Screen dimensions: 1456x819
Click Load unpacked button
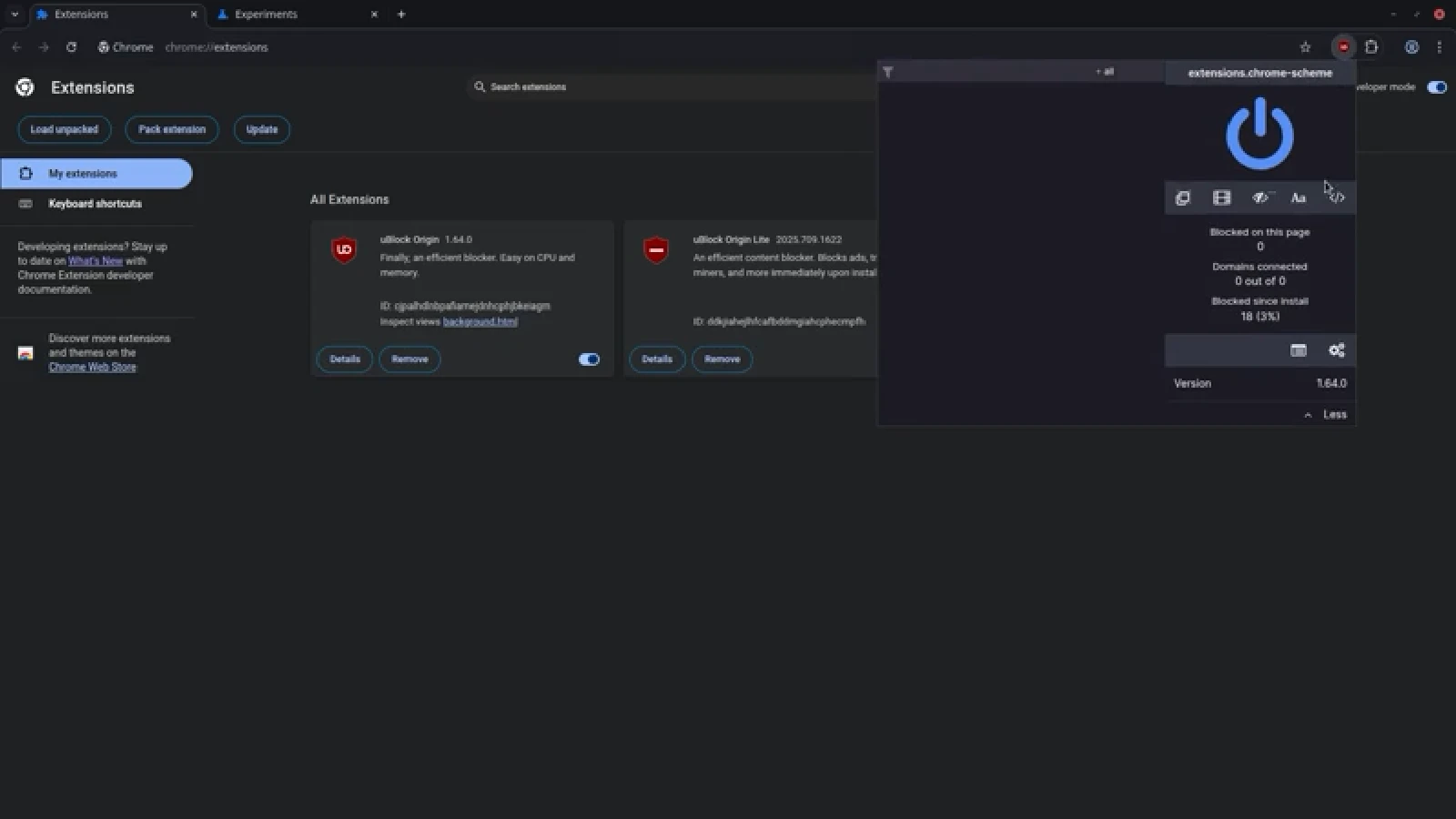tap(65, 129)
